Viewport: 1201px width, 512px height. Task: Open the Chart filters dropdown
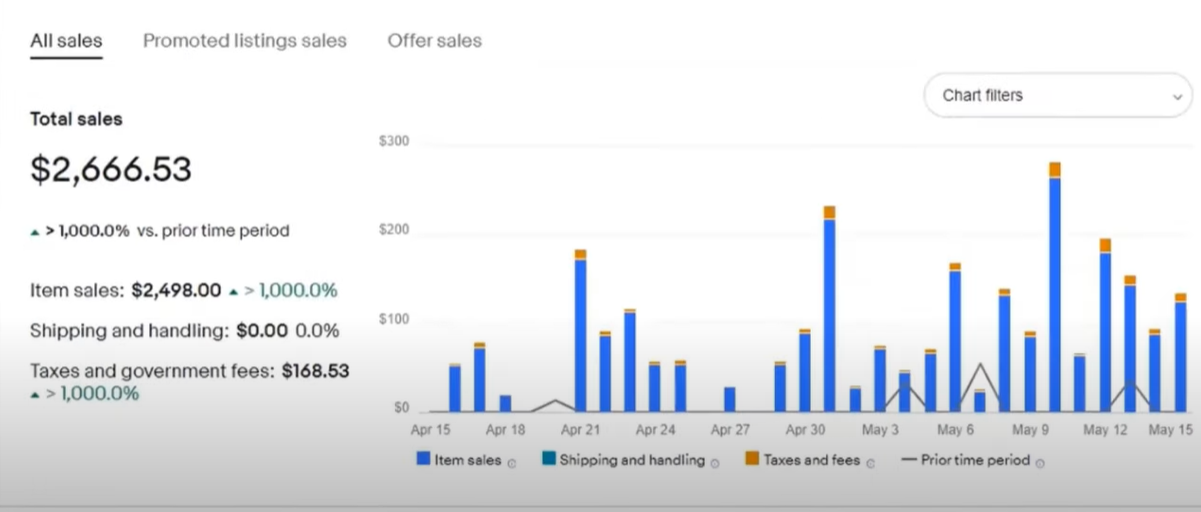coord(1057,96)
